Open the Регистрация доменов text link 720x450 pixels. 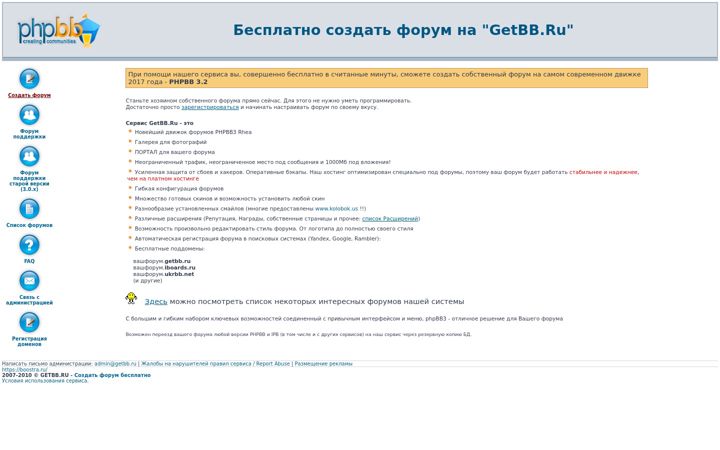coord(29,341)
